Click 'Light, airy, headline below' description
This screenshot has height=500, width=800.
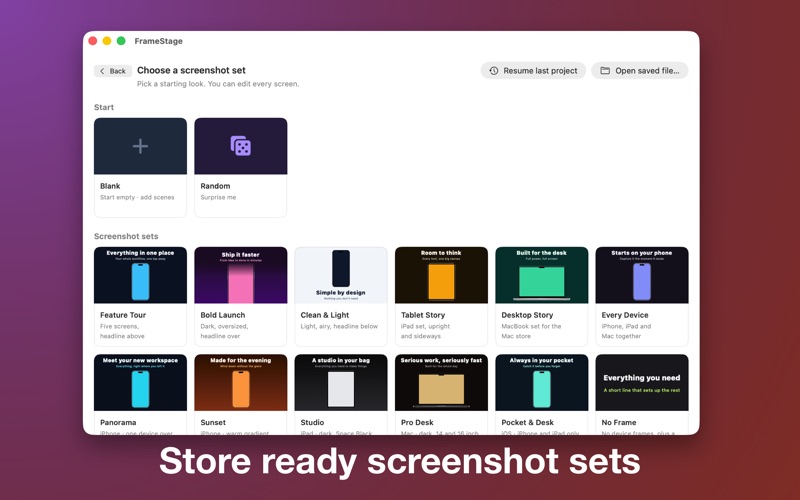(x=339, y=326)
